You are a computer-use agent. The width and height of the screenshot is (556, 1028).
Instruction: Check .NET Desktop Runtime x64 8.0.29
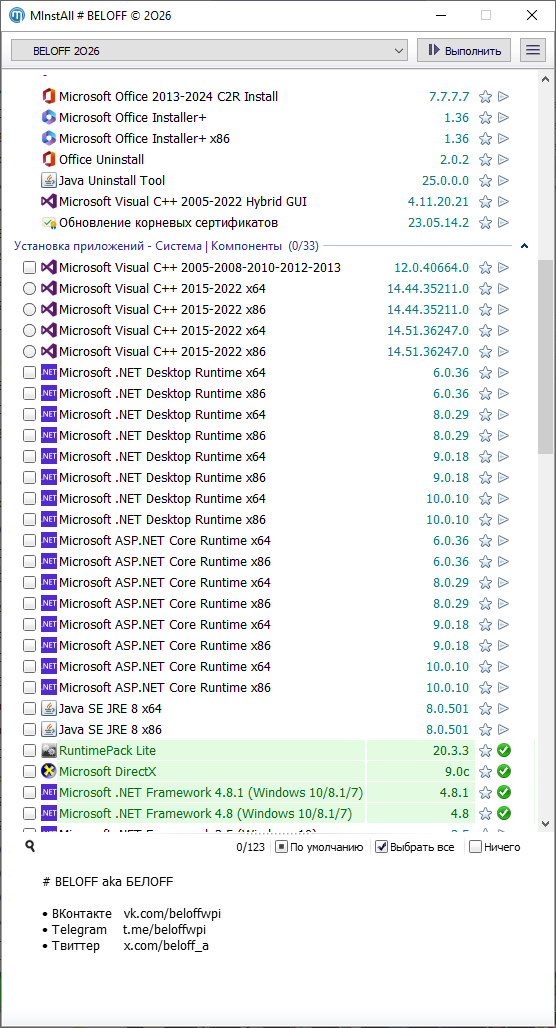(30, 415)
